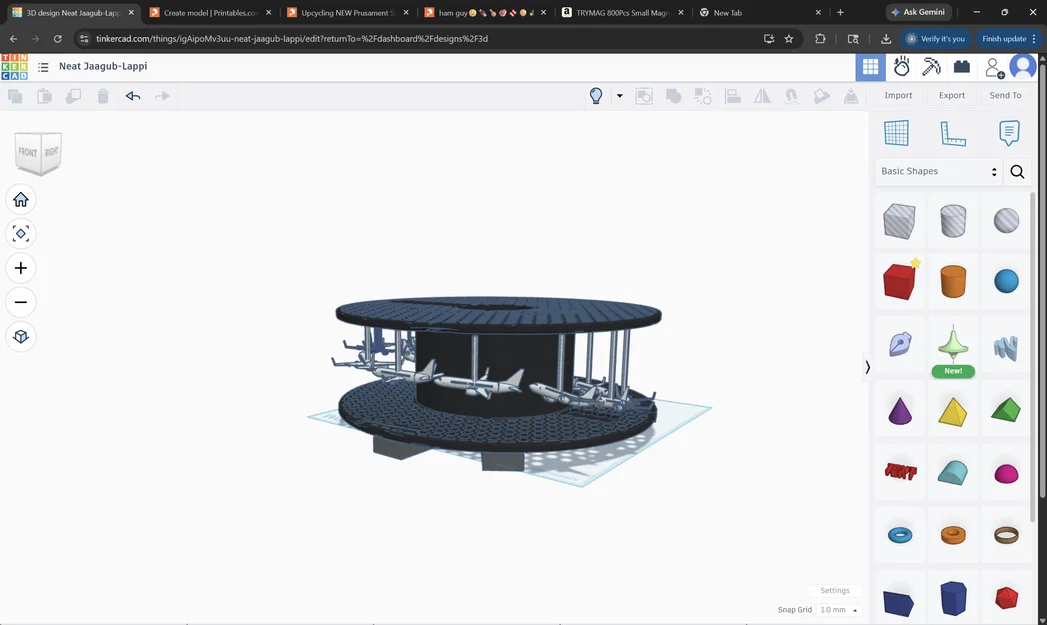Select the Workplane helper tool
Screen dimensions: 1047x625
(x=897, y=131)
